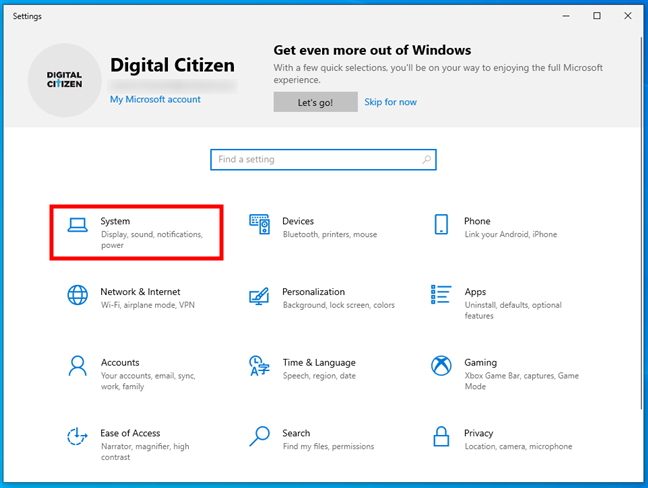Image resolution: width=648 pixels, height=488 pixels.
Task: Open the Gaming Xbox icon
Action: coord(441,366)
